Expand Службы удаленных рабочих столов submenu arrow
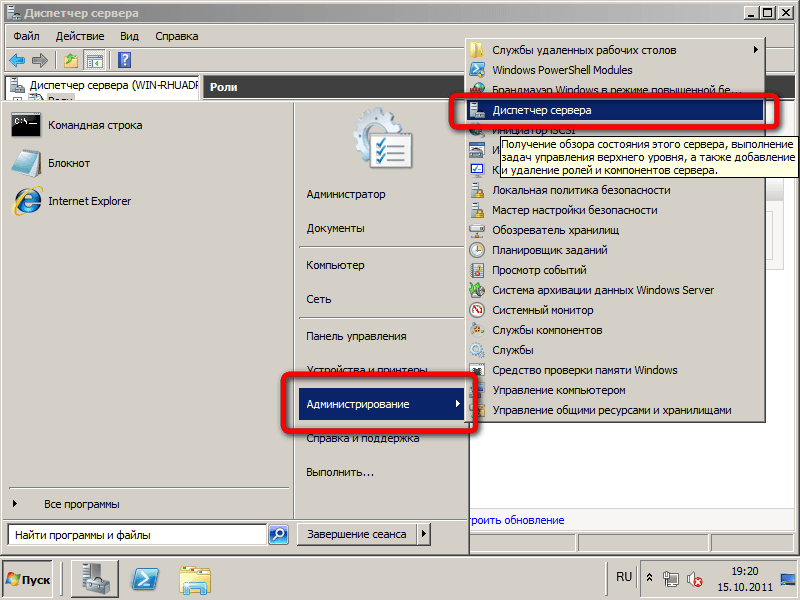800x600 pixels. click(756, 50)
